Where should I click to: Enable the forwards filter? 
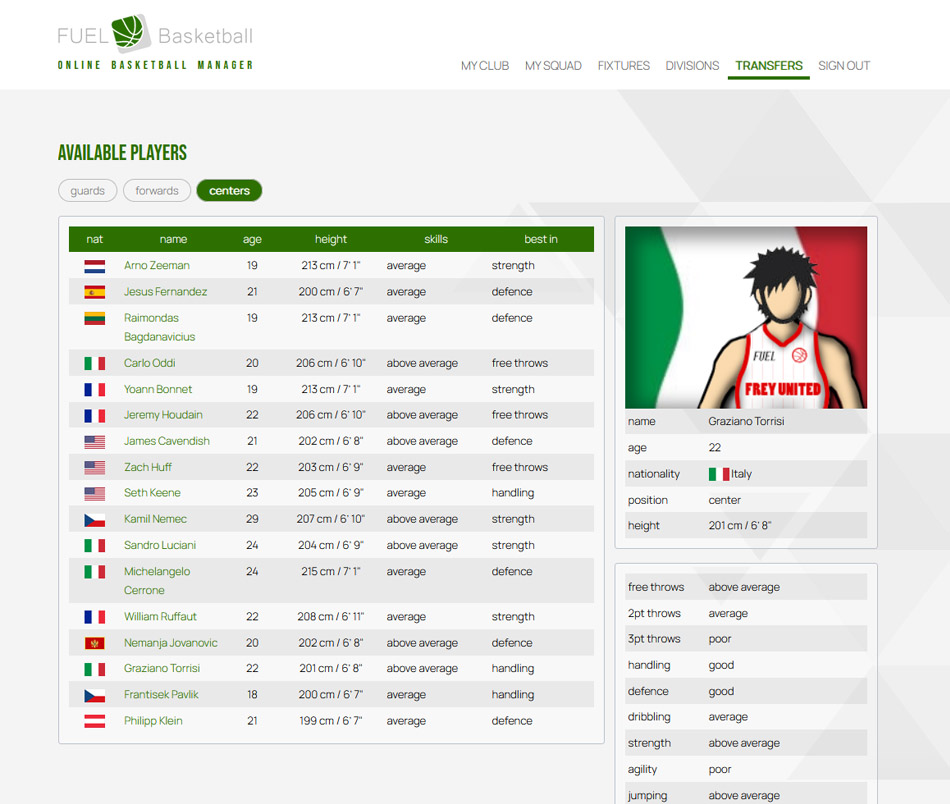coord(156,190)
